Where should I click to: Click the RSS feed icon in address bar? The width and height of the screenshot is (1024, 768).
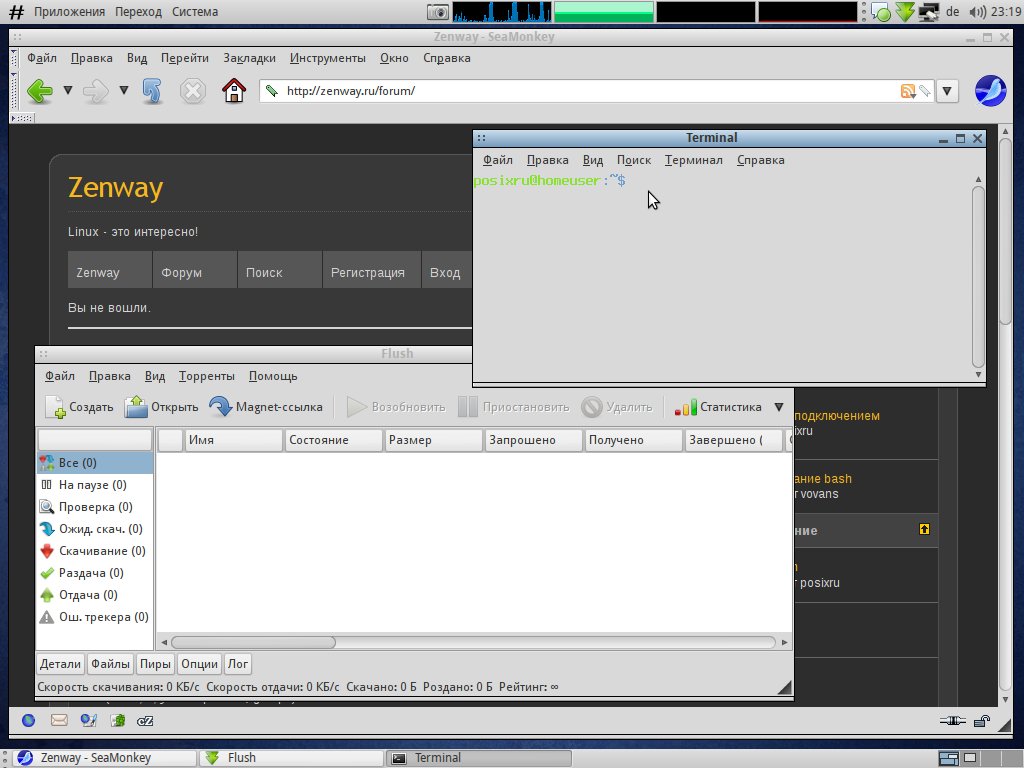(907, 91)
